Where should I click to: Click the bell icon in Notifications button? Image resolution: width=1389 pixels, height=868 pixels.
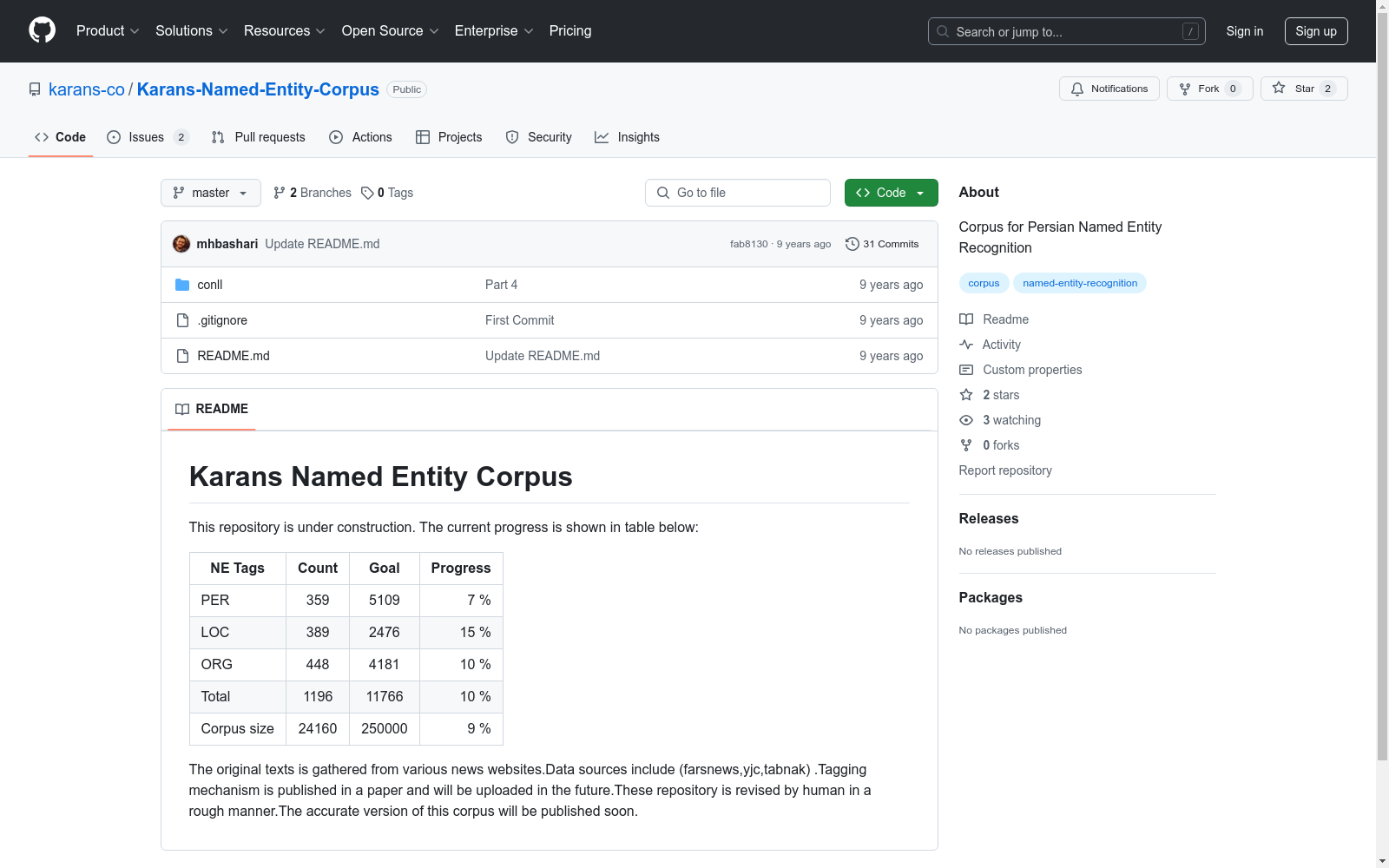(1077, 89)
